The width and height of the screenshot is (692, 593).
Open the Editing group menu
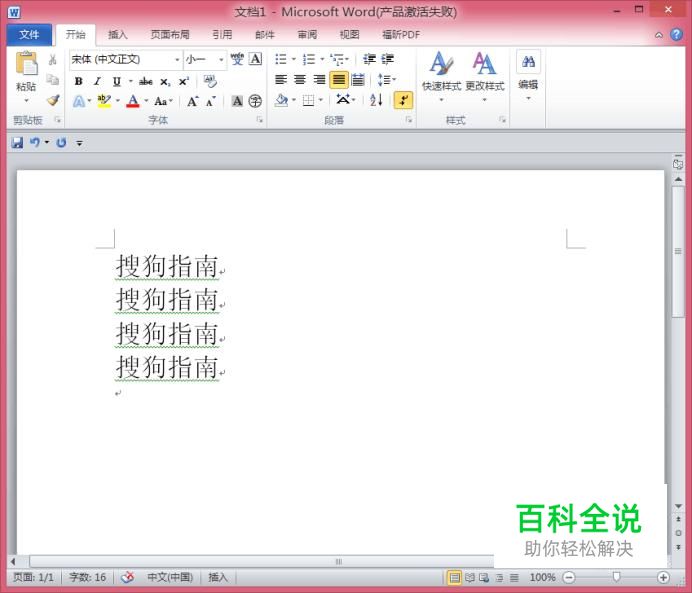pyautogui.click(x=528, y=76)
